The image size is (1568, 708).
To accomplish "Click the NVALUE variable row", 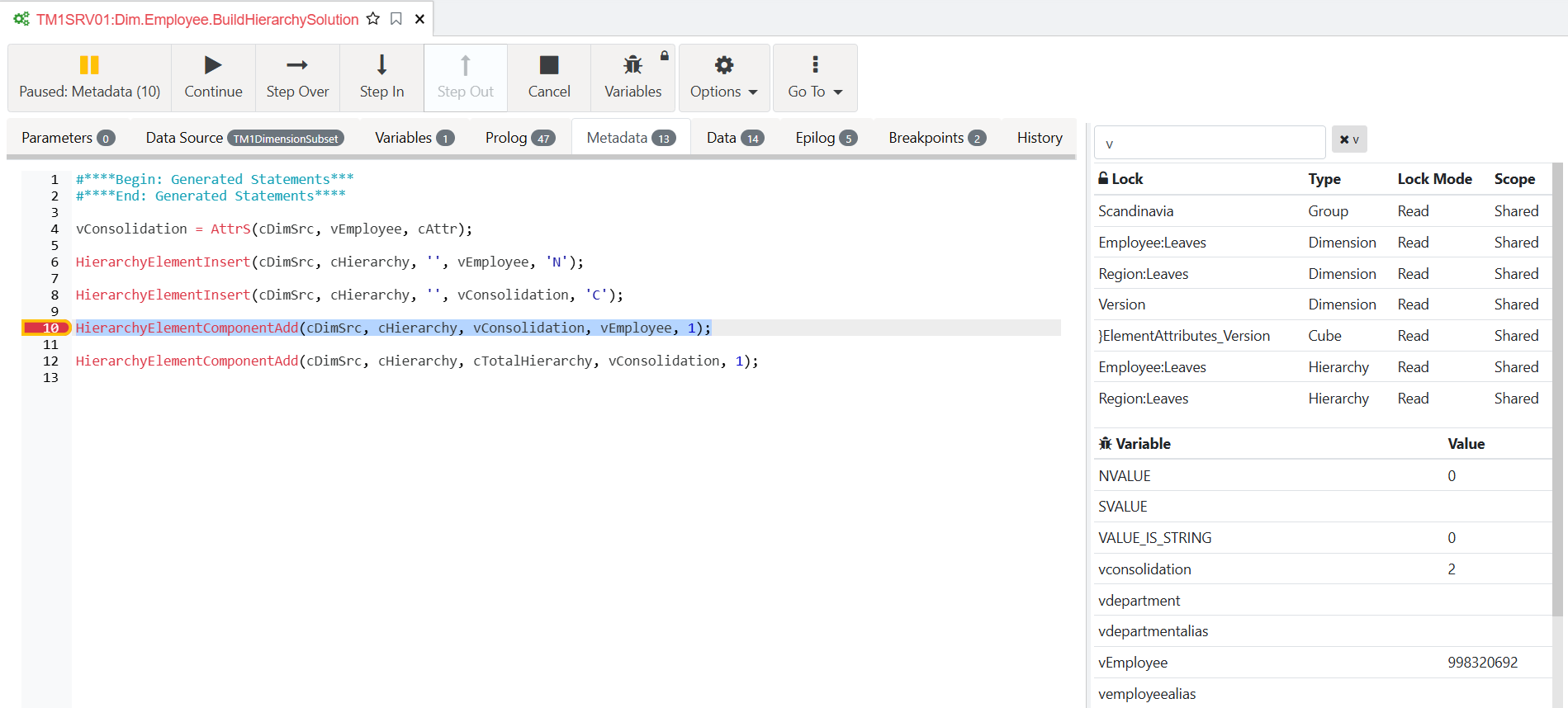I will [x=1323, y=476].
